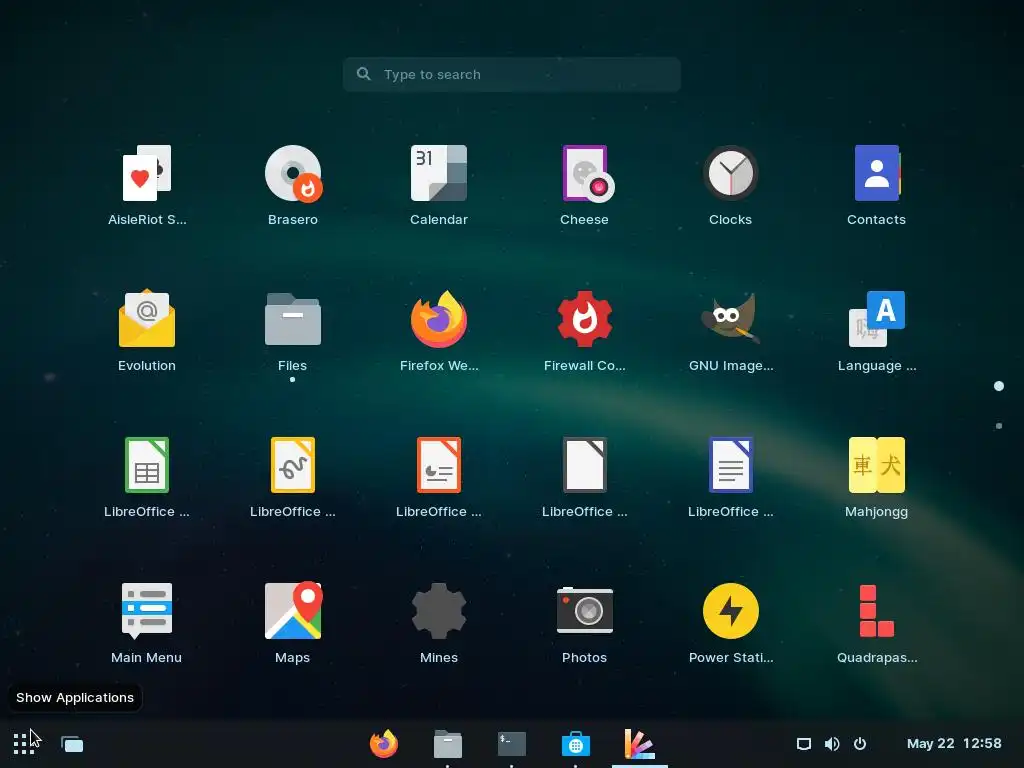
Task: Open Main Menu editor
Action: (147, 623)
